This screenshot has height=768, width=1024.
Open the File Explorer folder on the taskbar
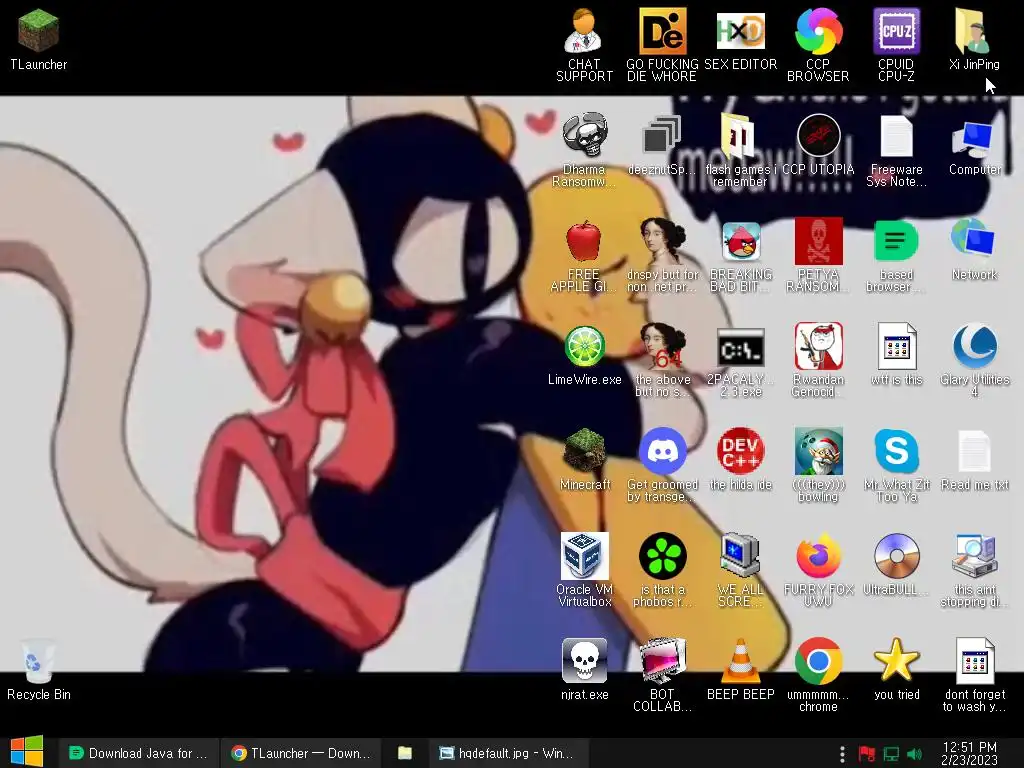click(405, 753)
